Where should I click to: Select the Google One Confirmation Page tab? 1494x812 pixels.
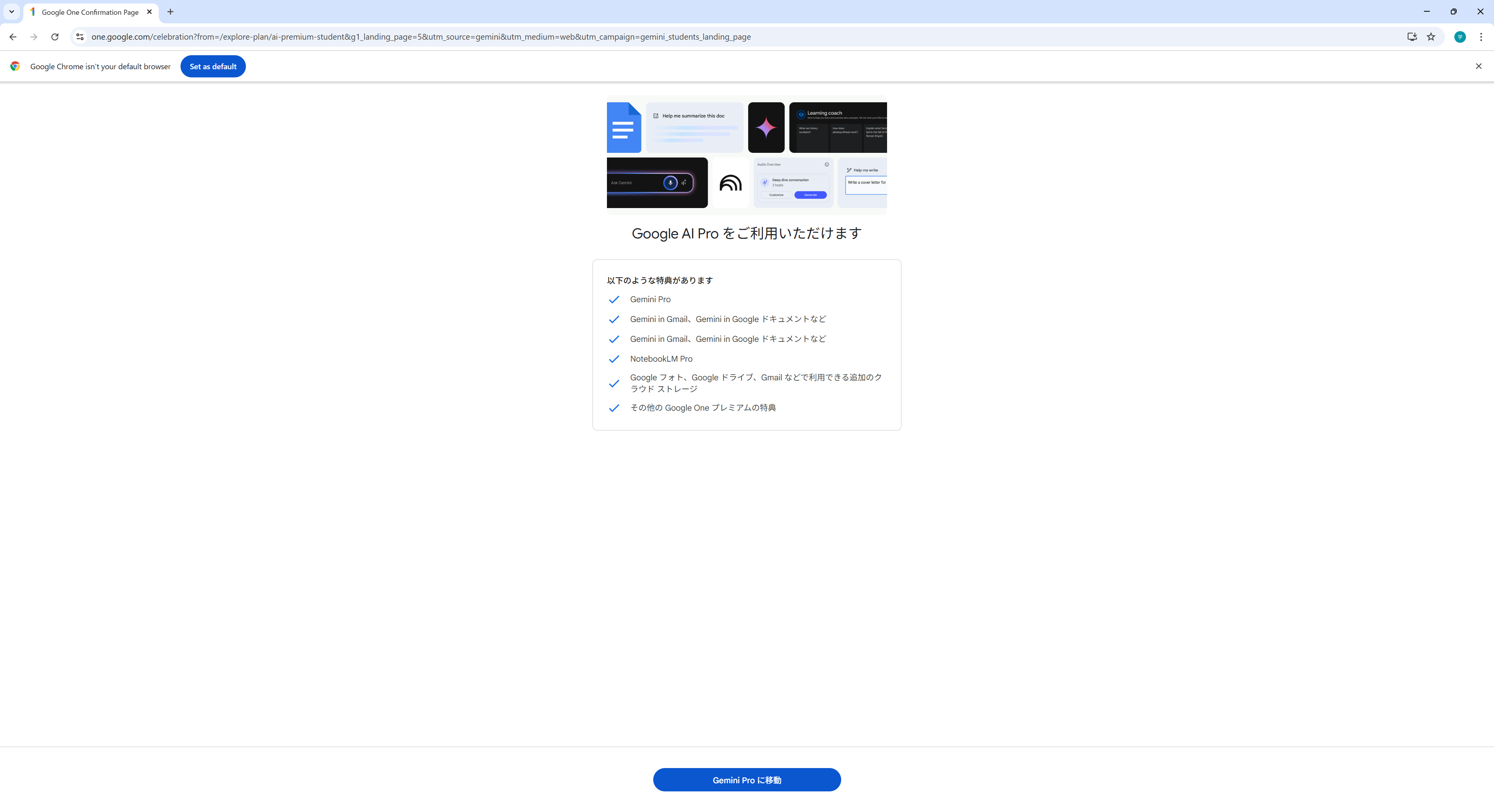90,12
